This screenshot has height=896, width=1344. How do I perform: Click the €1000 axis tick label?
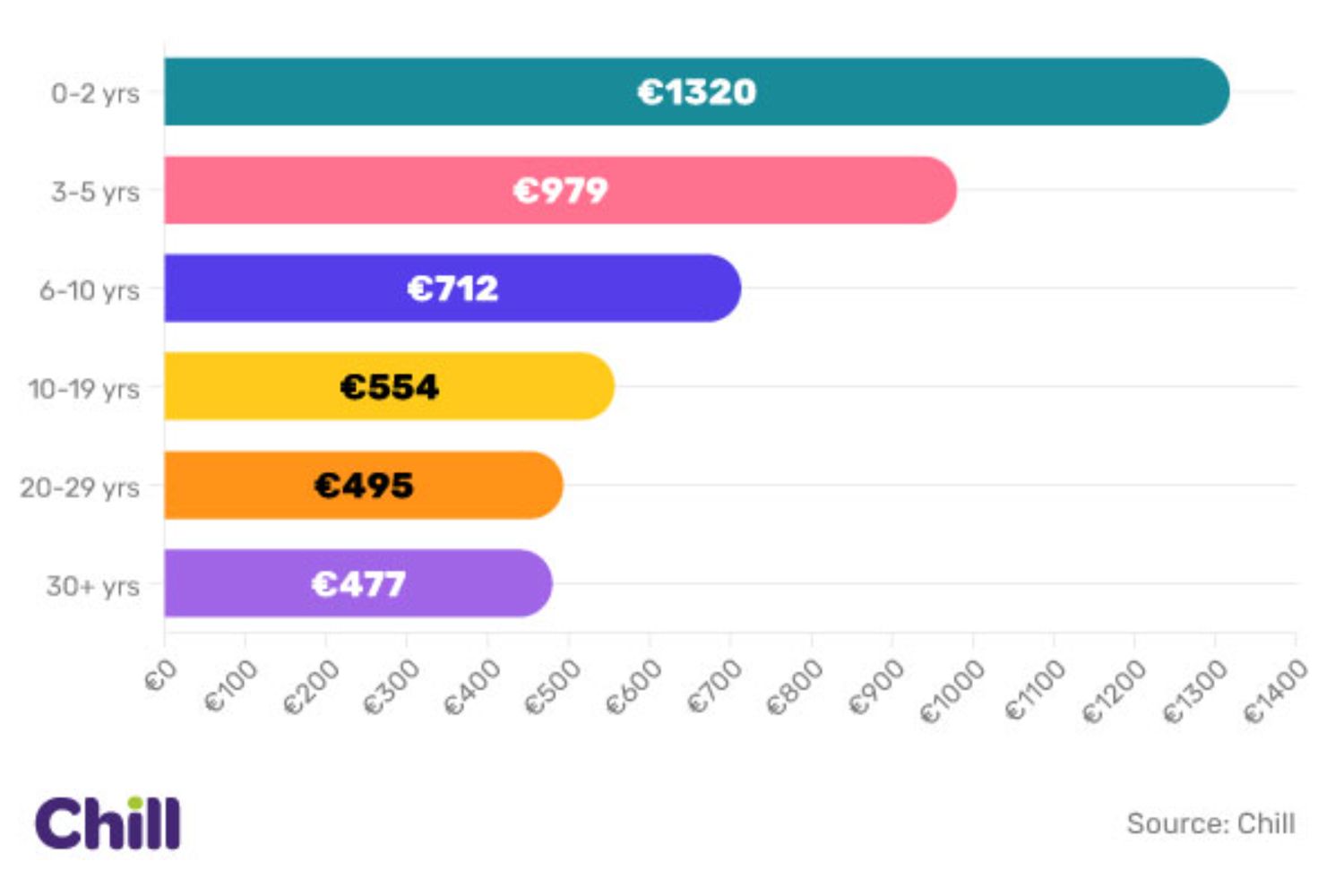click(952, 691)
